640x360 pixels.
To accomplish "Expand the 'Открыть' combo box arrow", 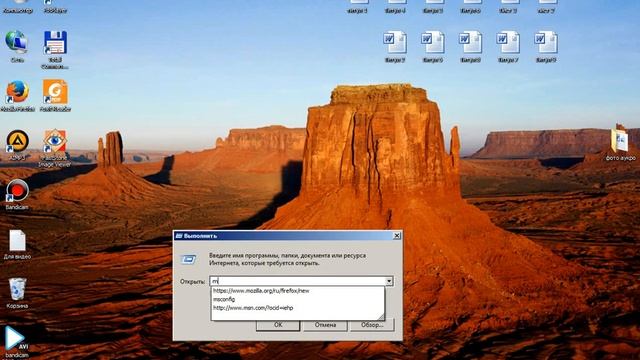I will [389, 281].
